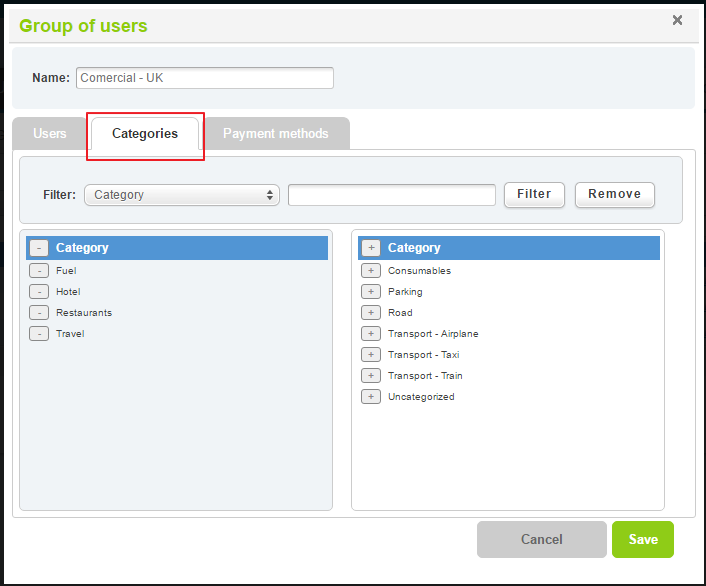This screenshot has width=706, height=586.
Task: Save the group of users
Action: 643,539
